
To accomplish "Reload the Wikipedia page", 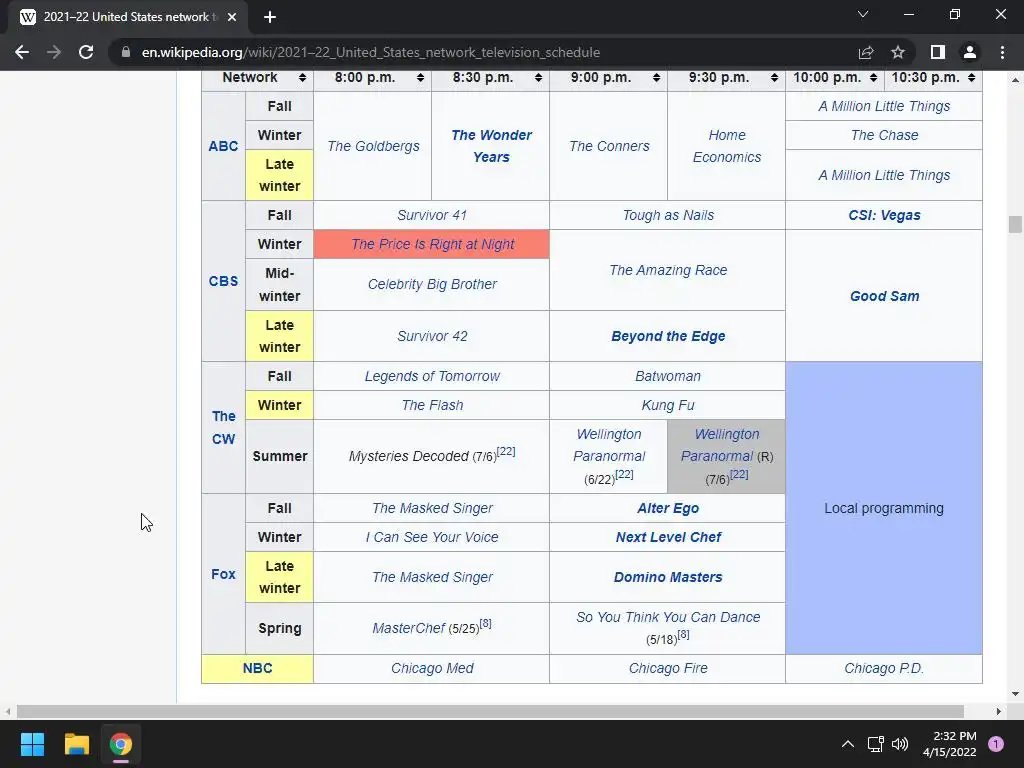I will pyautogui.click(x=86, y=52).
